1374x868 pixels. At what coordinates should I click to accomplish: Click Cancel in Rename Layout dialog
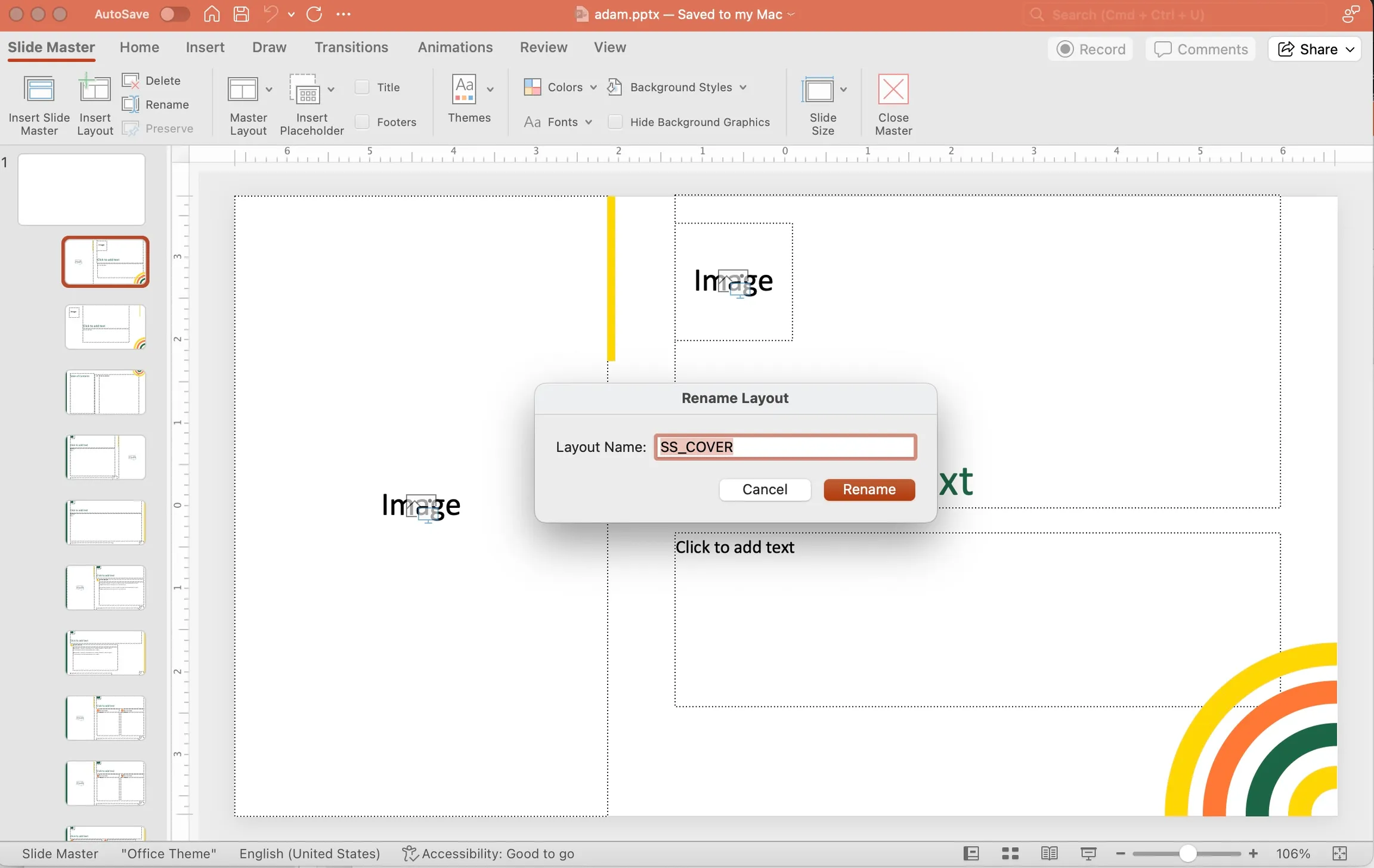[x=765, y=489]
